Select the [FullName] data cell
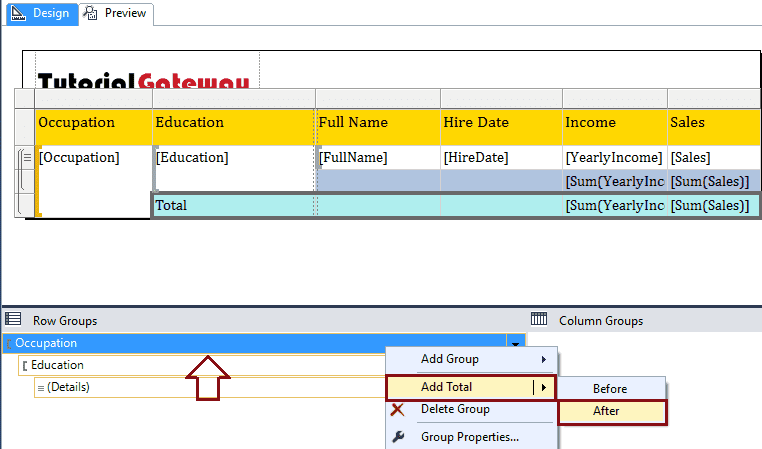This screenshot has height=449, width=762. (378, 157)
